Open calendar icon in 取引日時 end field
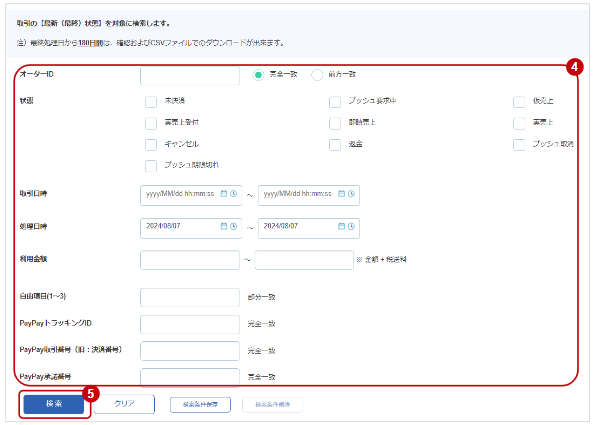Image resolution: width=594 pixels, height=425 pixels. [x=341, y=194]
